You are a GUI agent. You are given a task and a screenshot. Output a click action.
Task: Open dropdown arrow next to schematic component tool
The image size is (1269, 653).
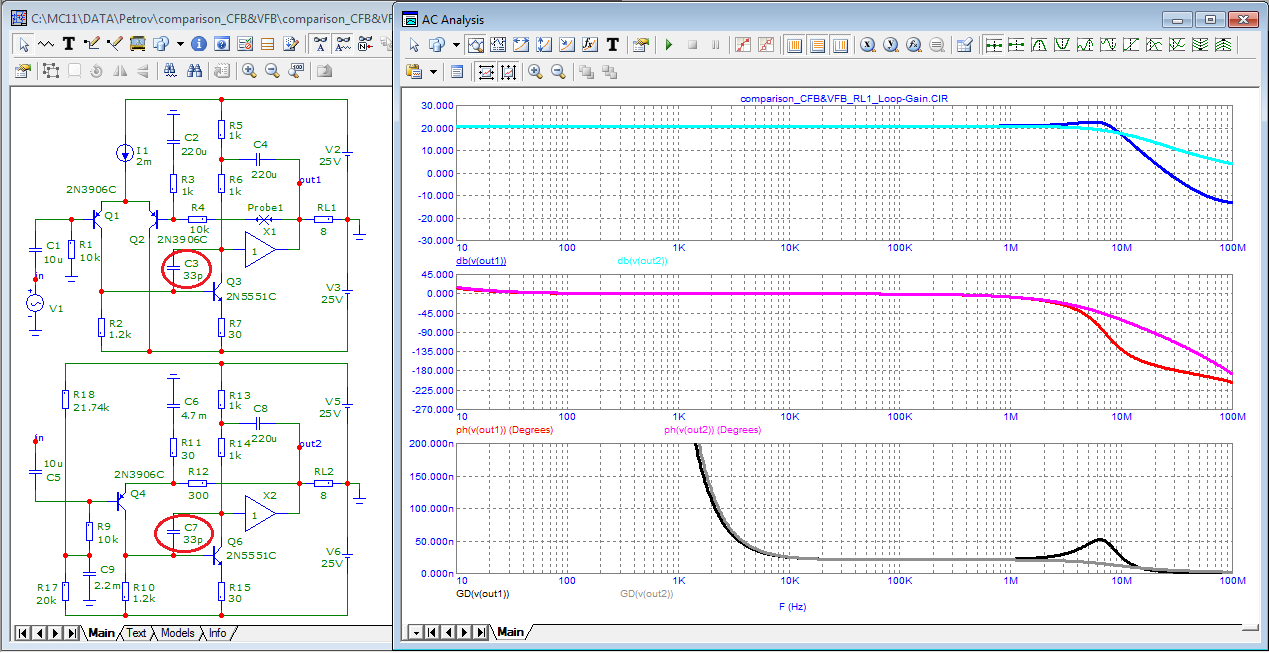point(180,44)
